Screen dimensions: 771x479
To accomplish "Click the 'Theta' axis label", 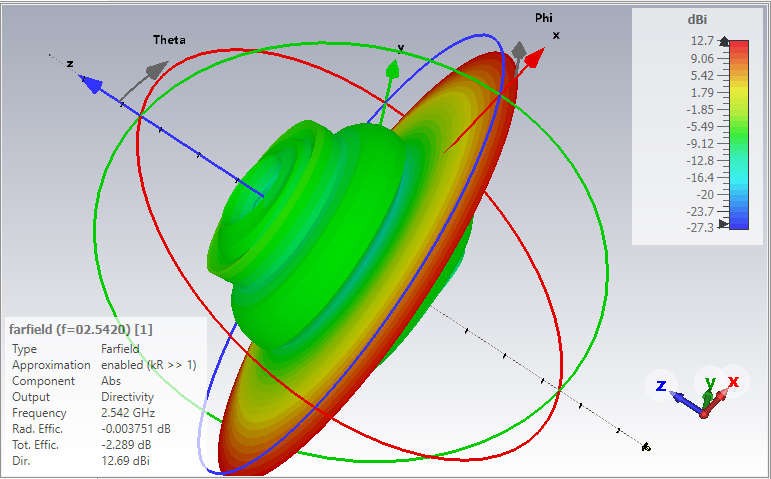I will click(169, 40).
